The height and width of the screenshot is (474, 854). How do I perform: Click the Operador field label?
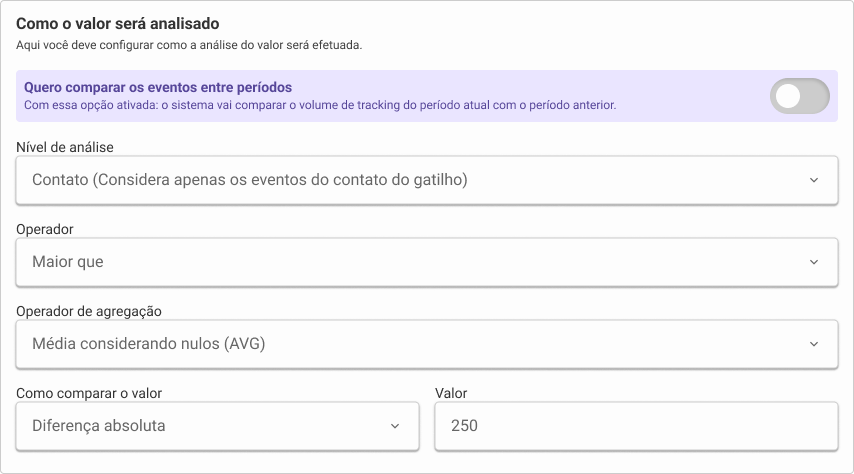point(45,229)
